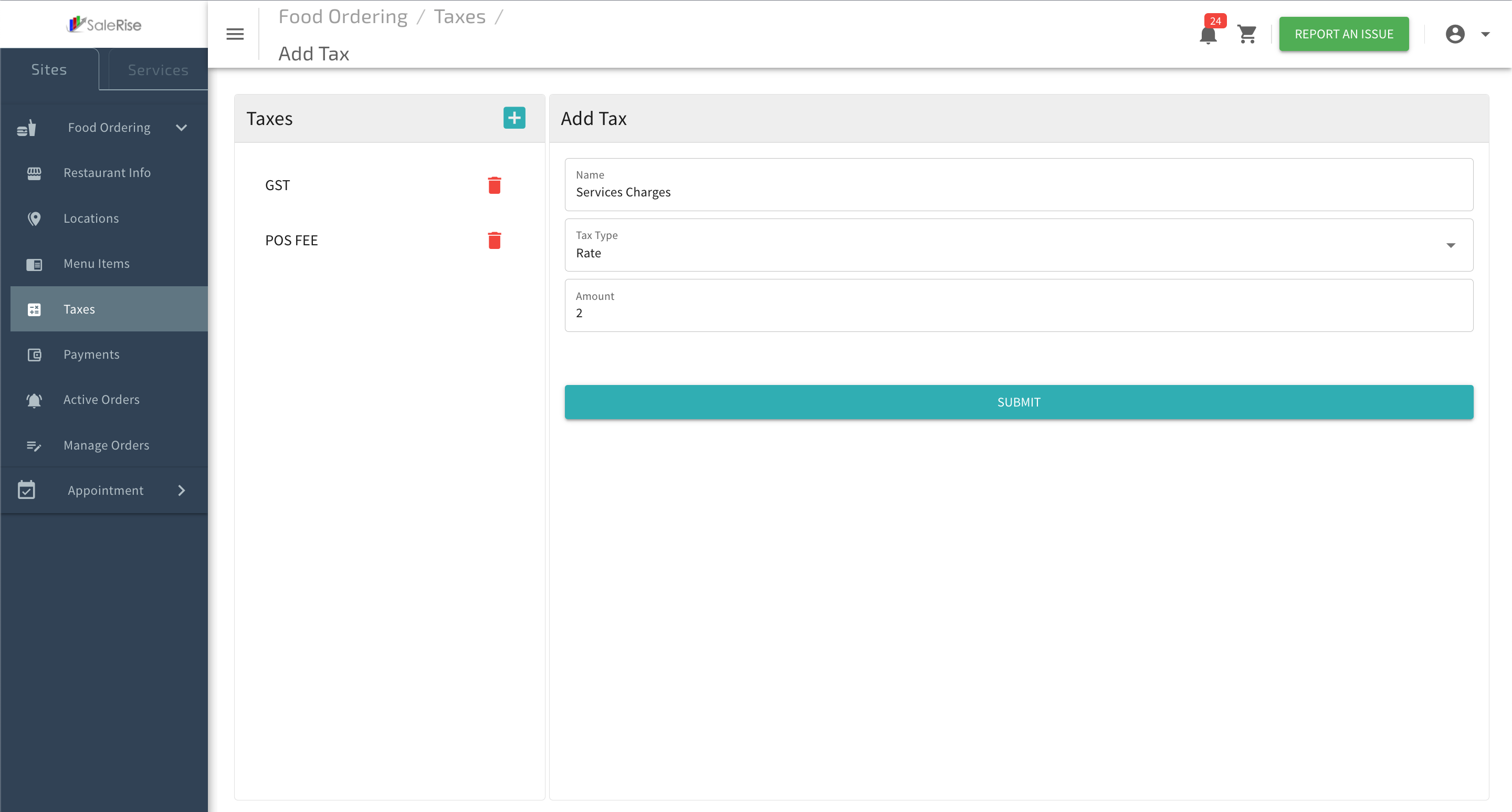Image resolution: width=1512 pixels, height=812 pixels.
Task: Click the hamburger menu icon
Action: pos(235,34)
